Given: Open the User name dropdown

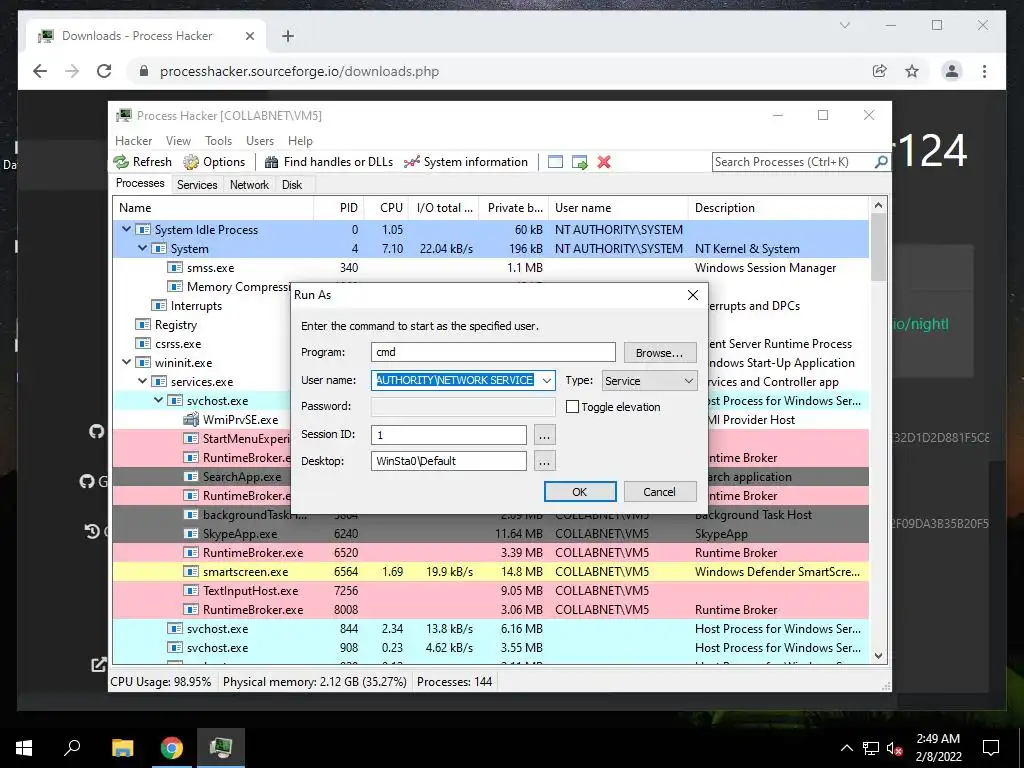Looking at the screenshot, I should pyautogui.click(x=547, y=381).
